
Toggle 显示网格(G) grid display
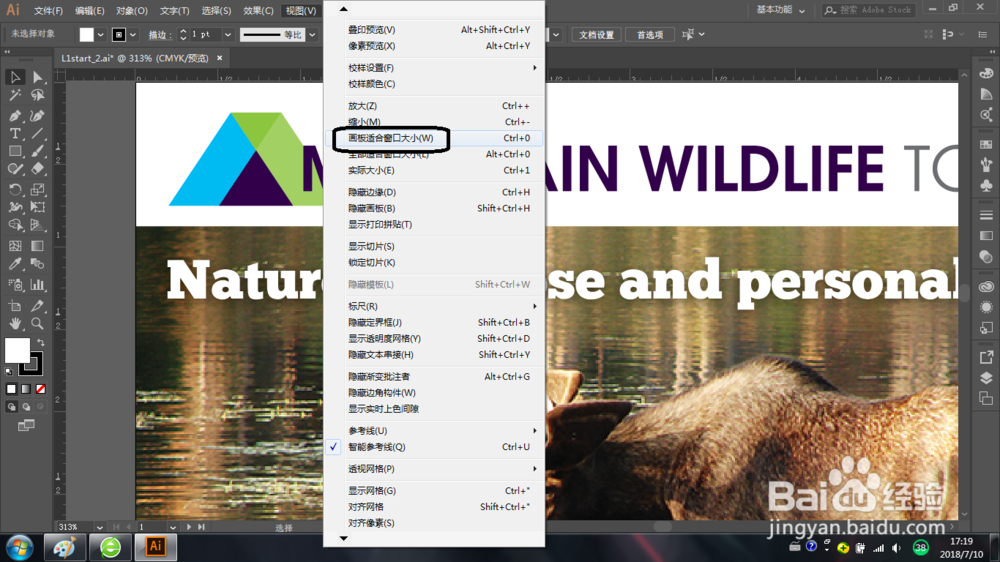pyautogui.click(x=434, y=491)
